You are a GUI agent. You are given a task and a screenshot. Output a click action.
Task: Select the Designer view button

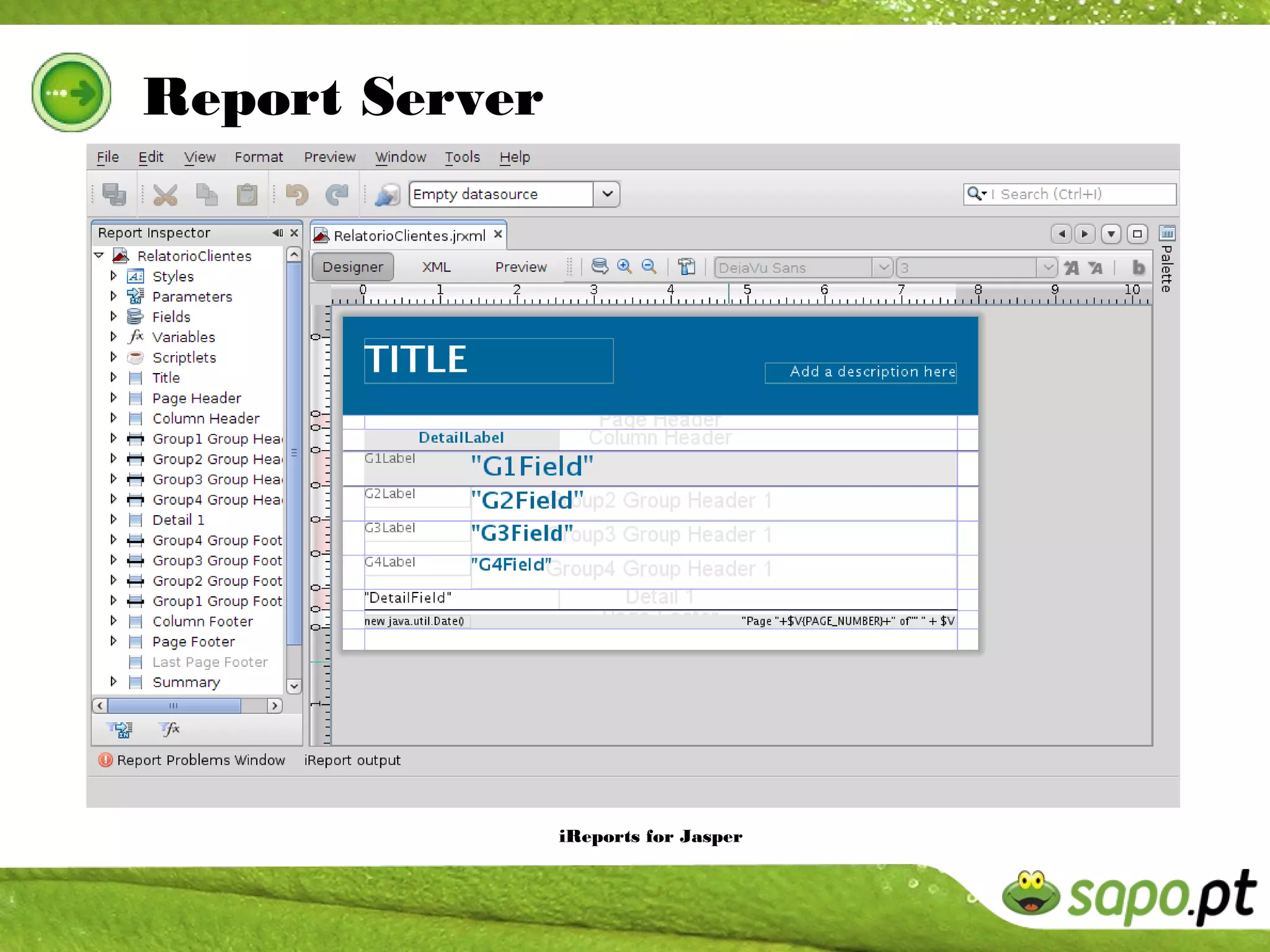352,267
